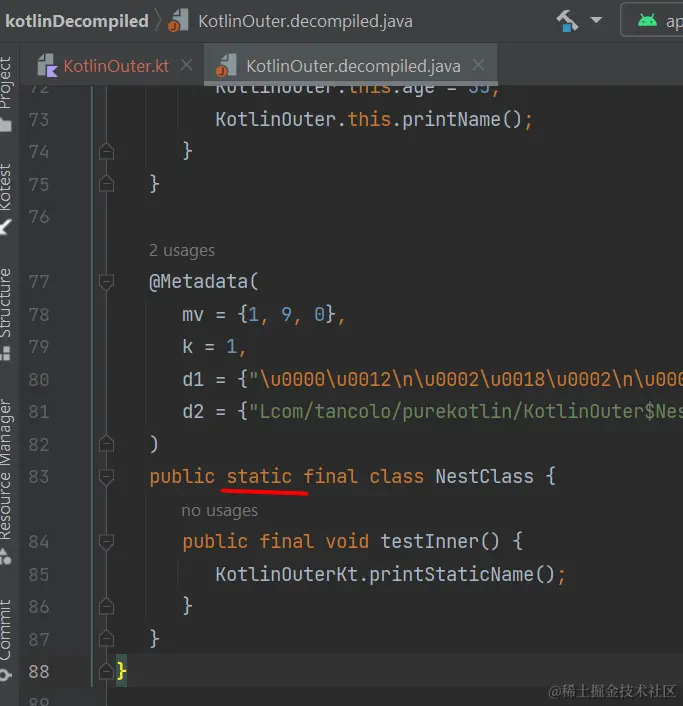
Task: Click fold end marker at line 88
Action: tap(106, 671)
